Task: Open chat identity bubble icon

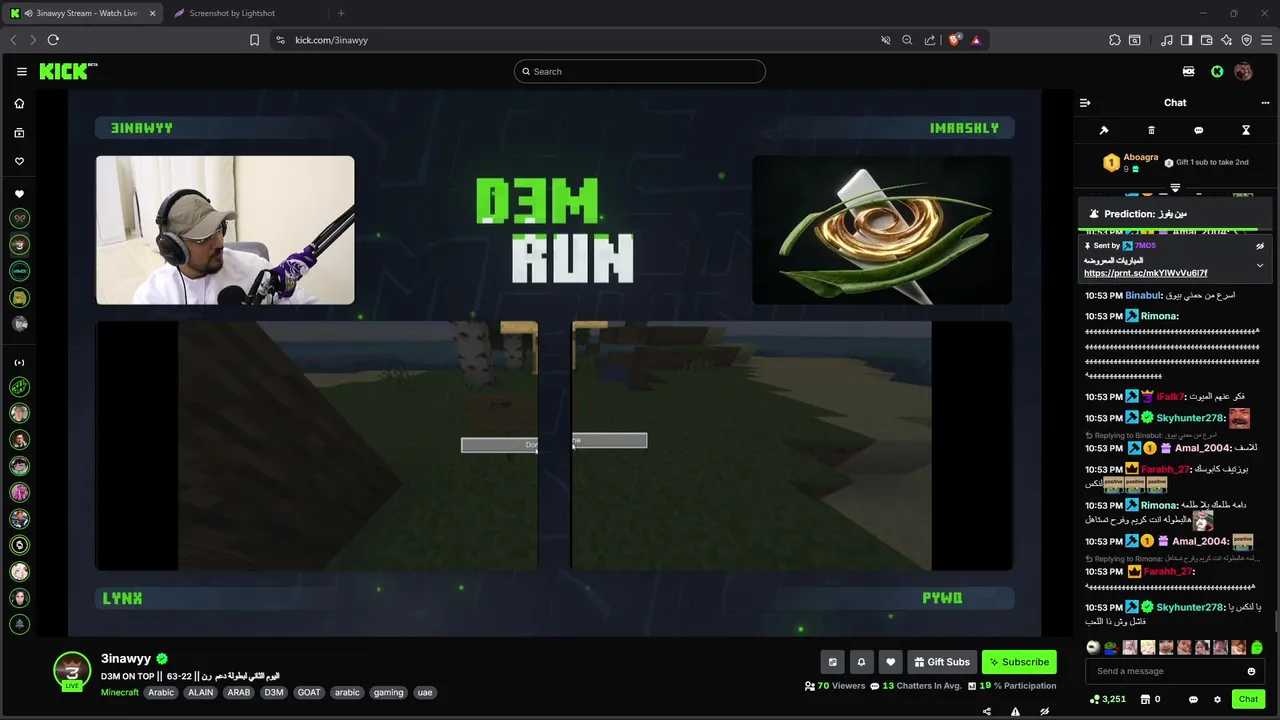Action: (1193, 699)
